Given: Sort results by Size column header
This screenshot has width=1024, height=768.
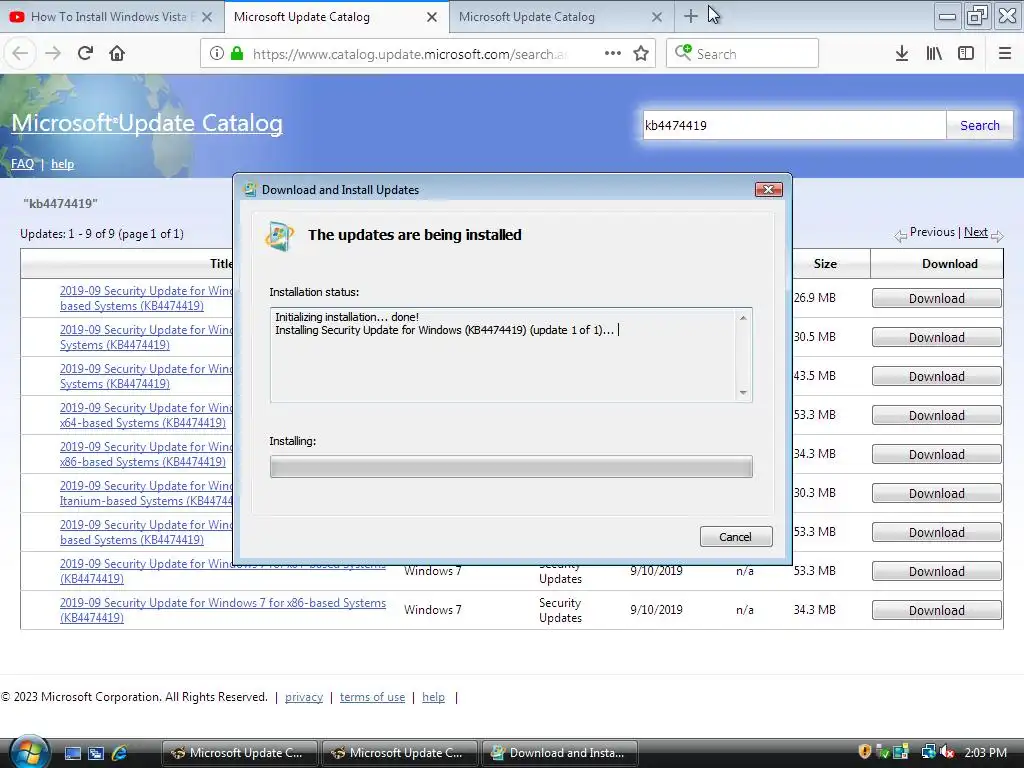Looking at the screenshot, I should pos(825,264).
